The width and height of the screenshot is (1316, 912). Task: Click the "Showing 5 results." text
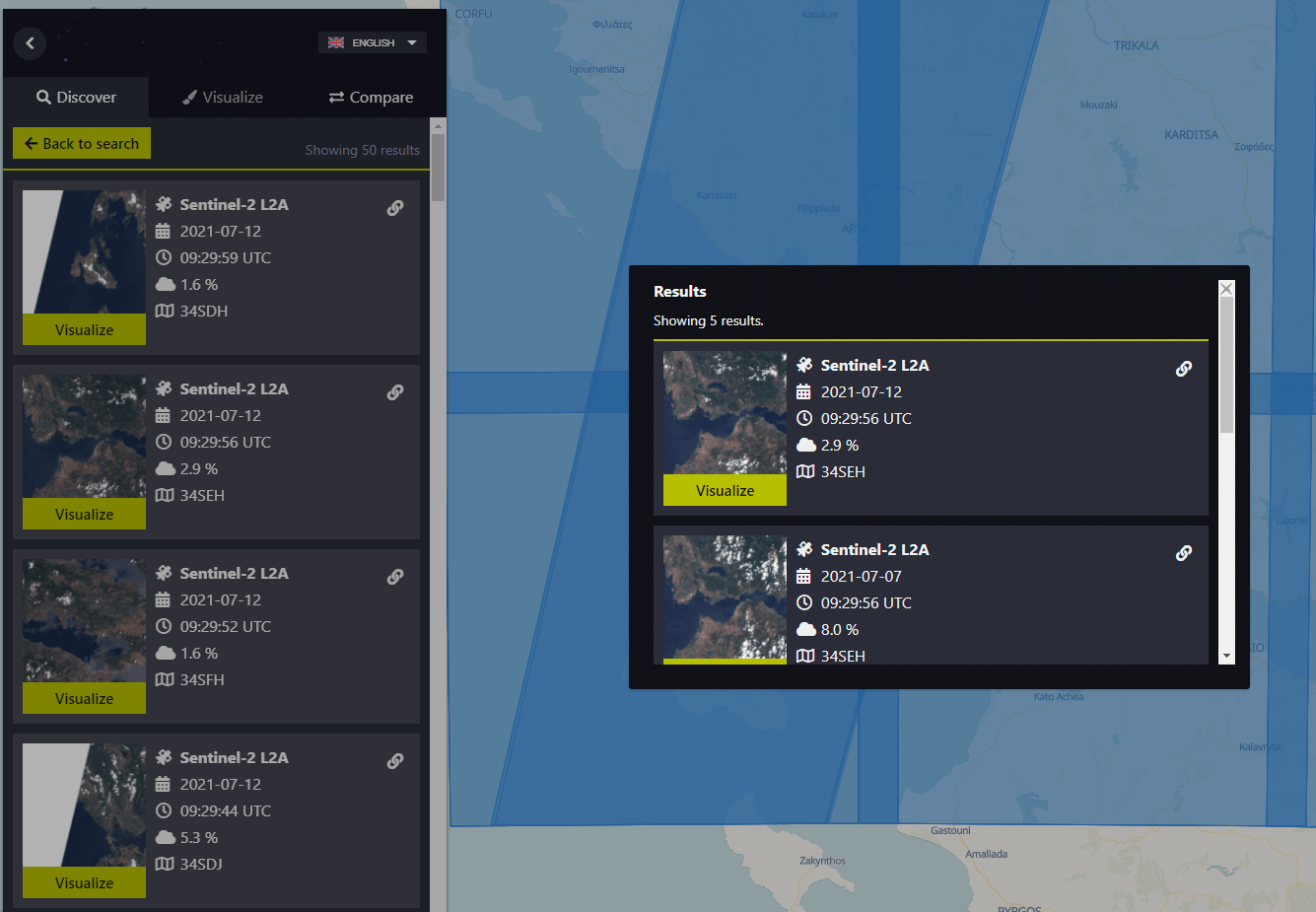pos(708,320)
